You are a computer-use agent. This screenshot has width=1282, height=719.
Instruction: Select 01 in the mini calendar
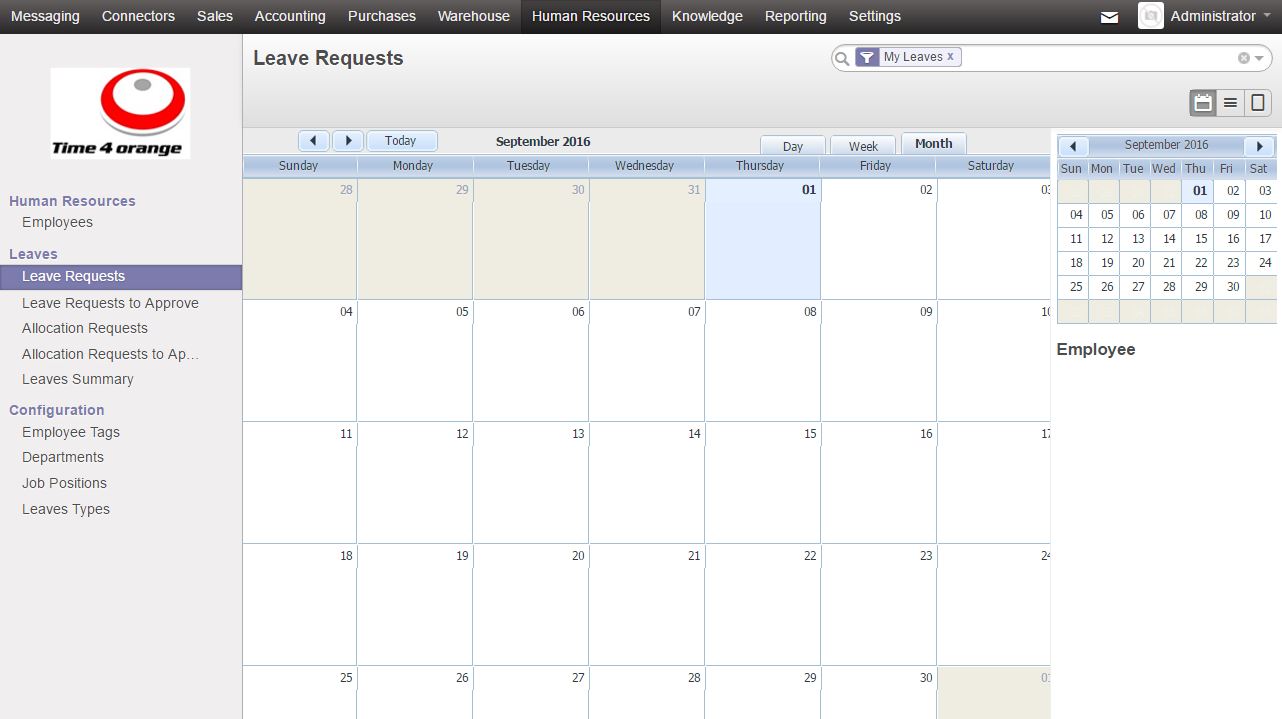click(1198, 191)
